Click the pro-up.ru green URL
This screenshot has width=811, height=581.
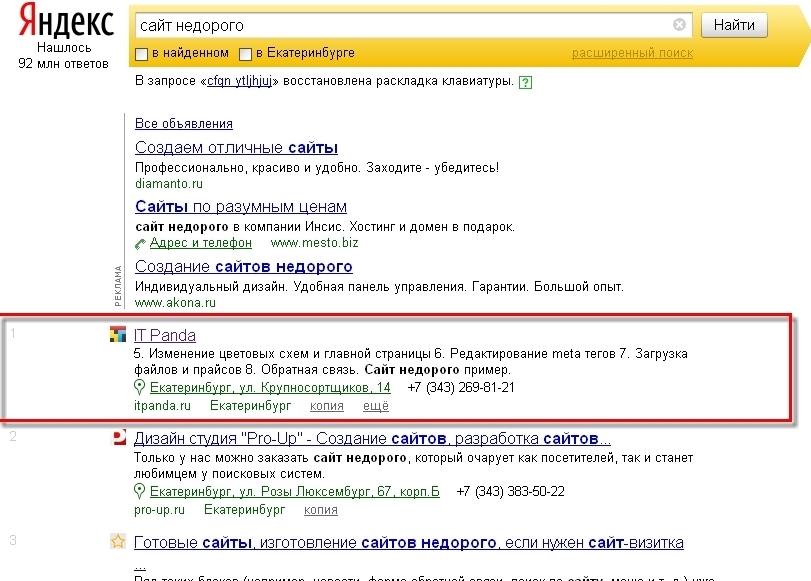tap(159, 510)
